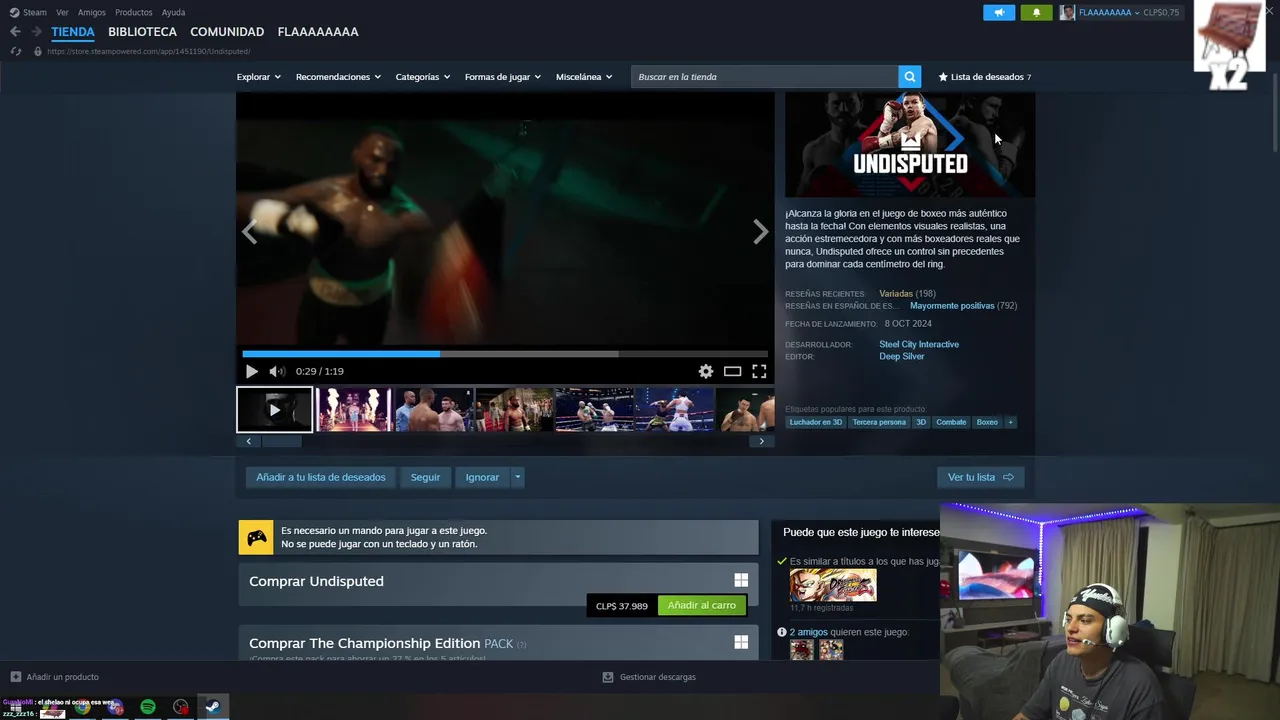1280x720 pixels.
Task: Switch to the BIBLIOTECA tab
Action: [142, 32]
